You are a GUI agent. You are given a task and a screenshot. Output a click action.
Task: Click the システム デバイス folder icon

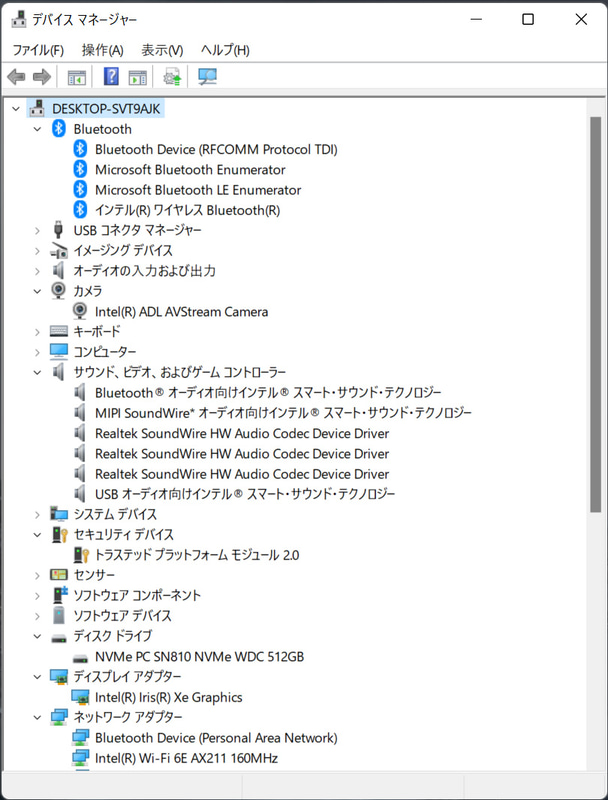[x=59, y=514]
